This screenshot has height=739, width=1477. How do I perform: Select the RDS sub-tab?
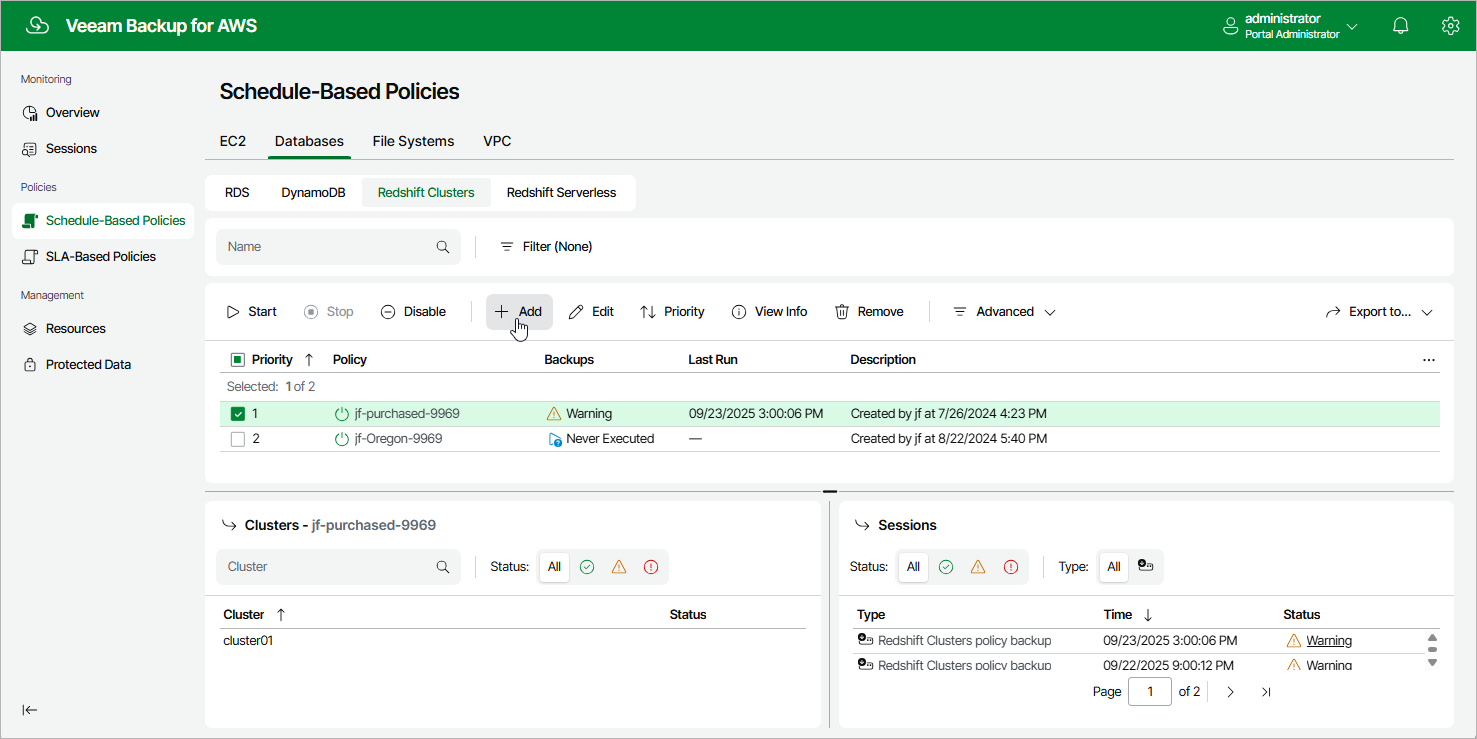tap(237, 193)
